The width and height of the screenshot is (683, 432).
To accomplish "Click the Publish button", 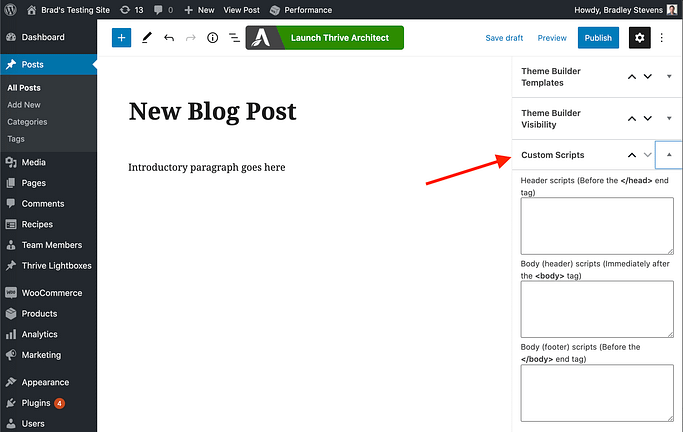I will pyautogui.click(x=598, y=38).
